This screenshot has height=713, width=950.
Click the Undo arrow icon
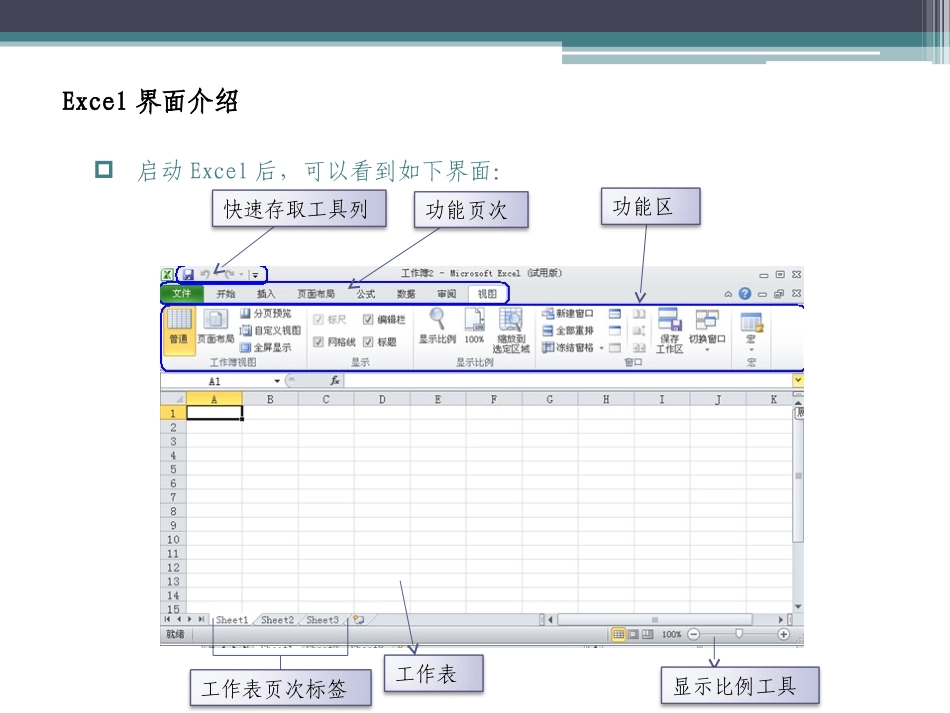[x=205, y=274]
